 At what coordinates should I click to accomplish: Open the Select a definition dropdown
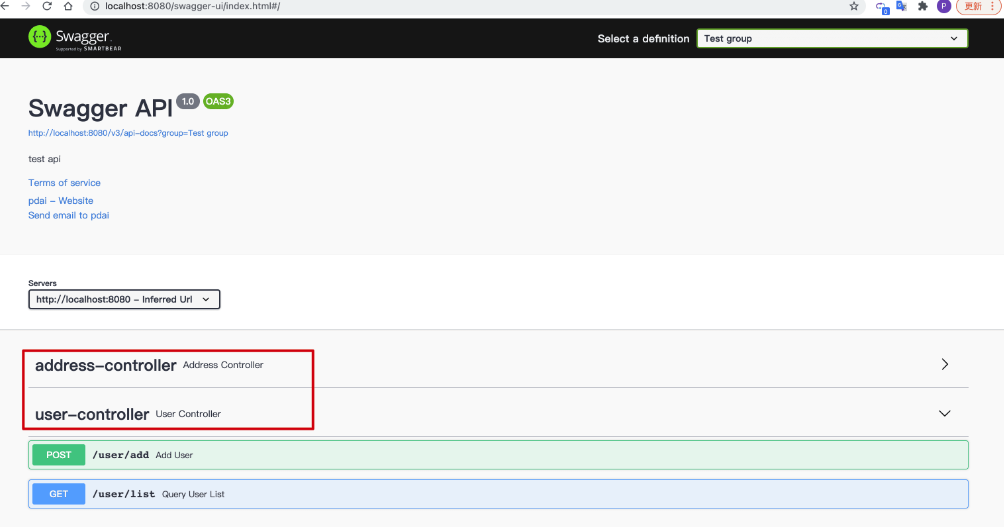click(832, 38)
